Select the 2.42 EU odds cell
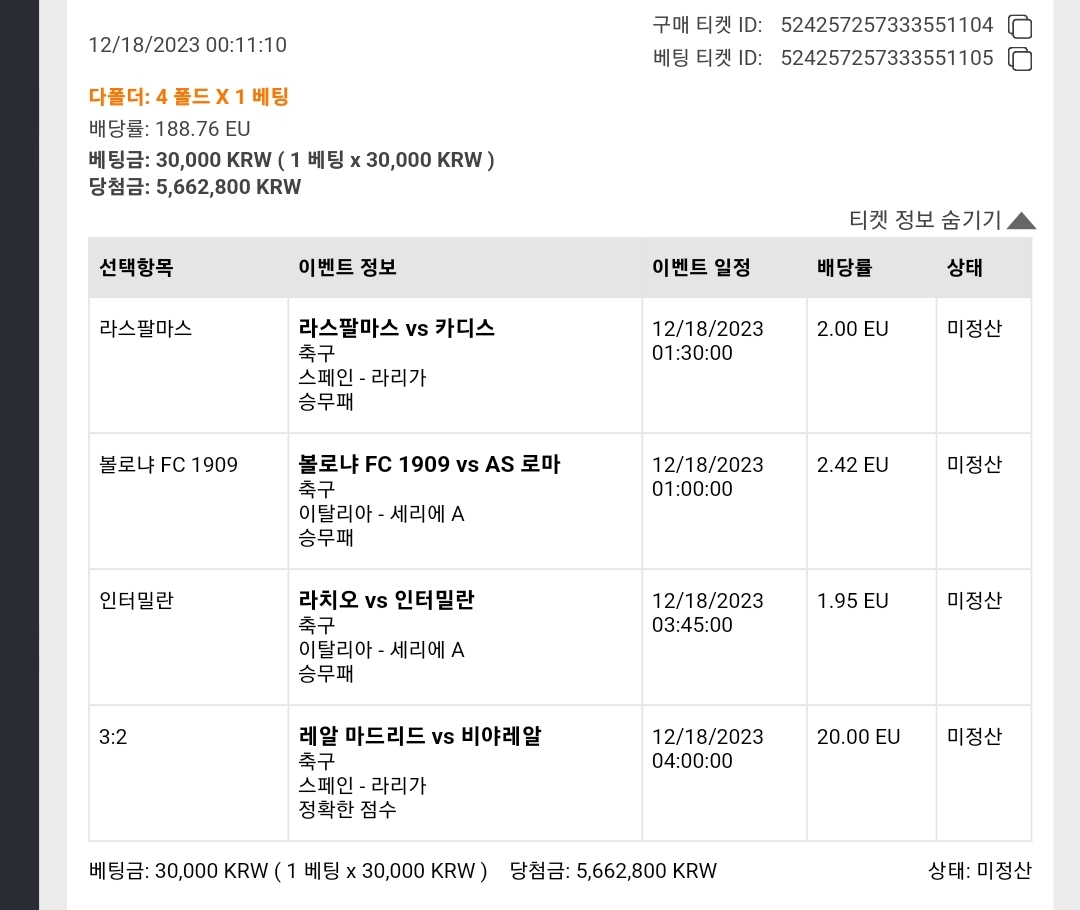 tap(852, 465)
